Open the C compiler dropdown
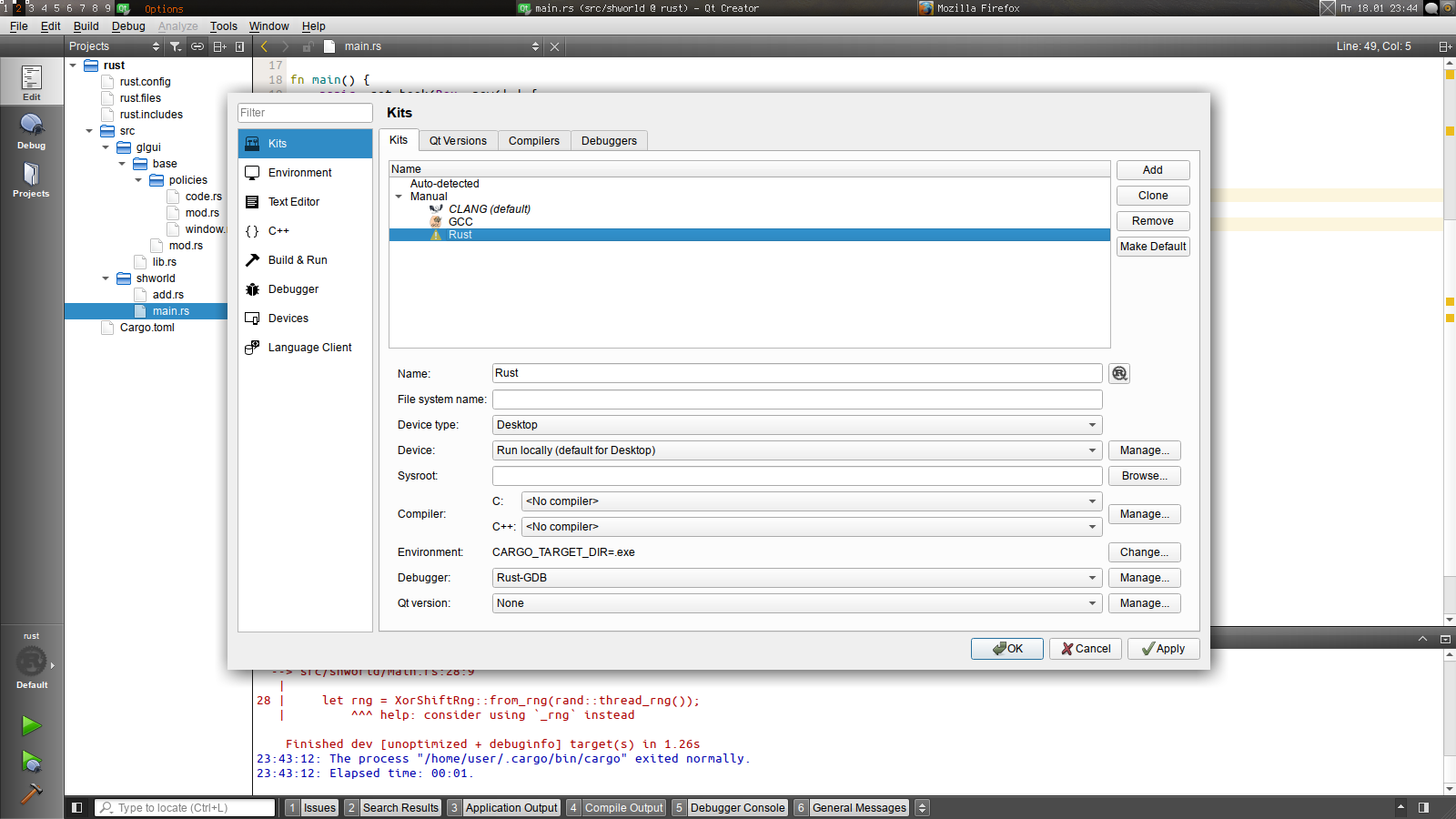Screen dimensions: 1456x819 tap(812, 501)
